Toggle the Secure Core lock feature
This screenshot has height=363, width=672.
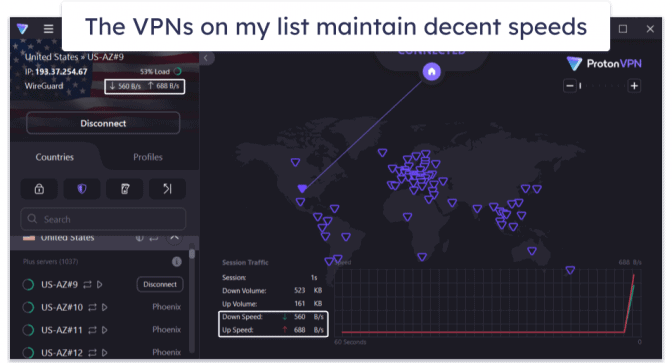click(39, 189)
